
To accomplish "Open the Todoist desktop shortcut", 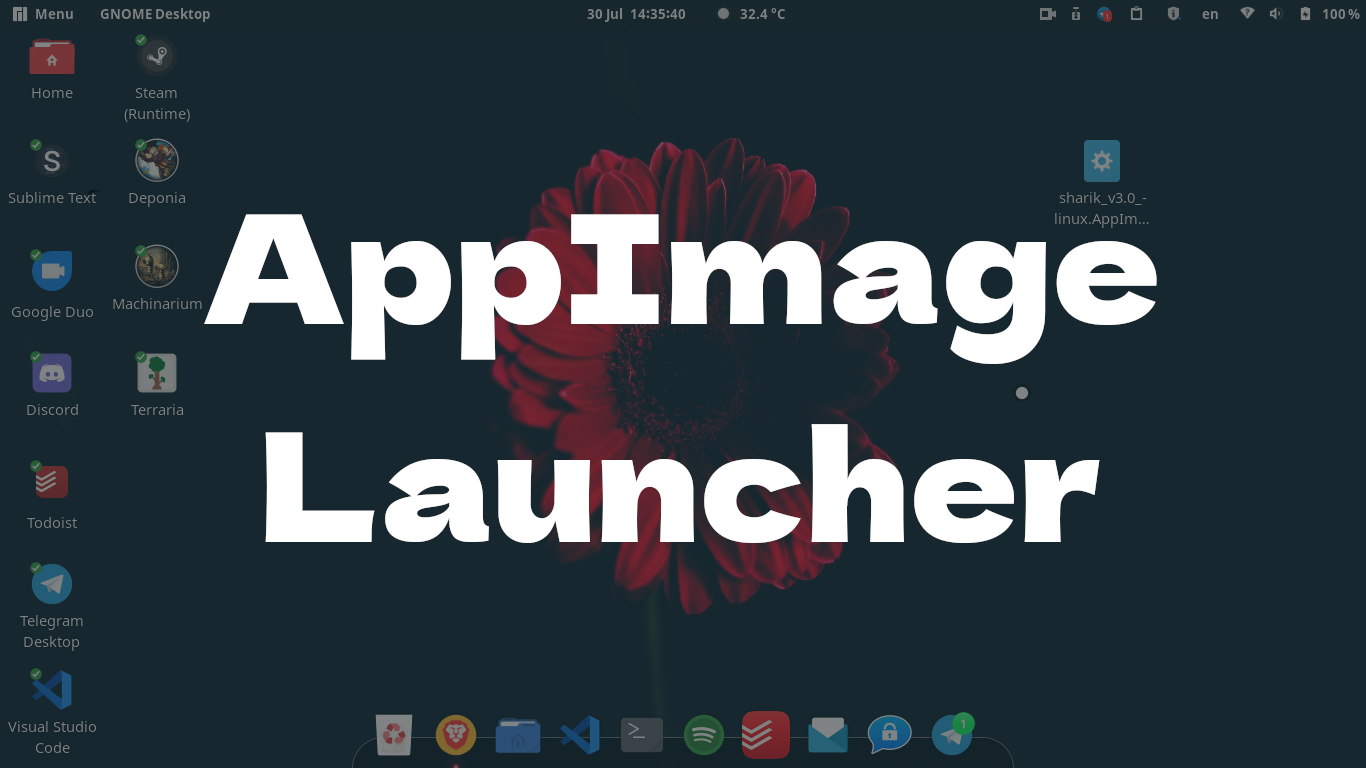I will [x=52, y=483].
